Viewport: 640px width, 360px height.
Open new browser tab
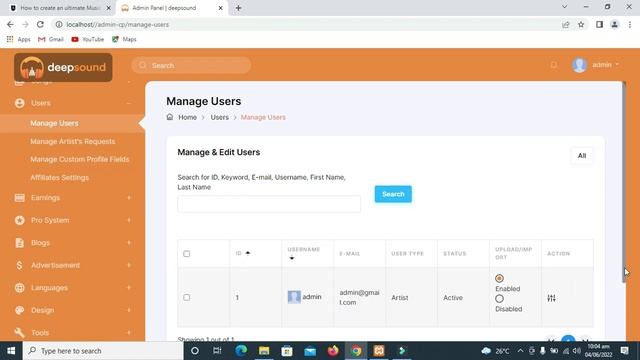click(238, 8)
